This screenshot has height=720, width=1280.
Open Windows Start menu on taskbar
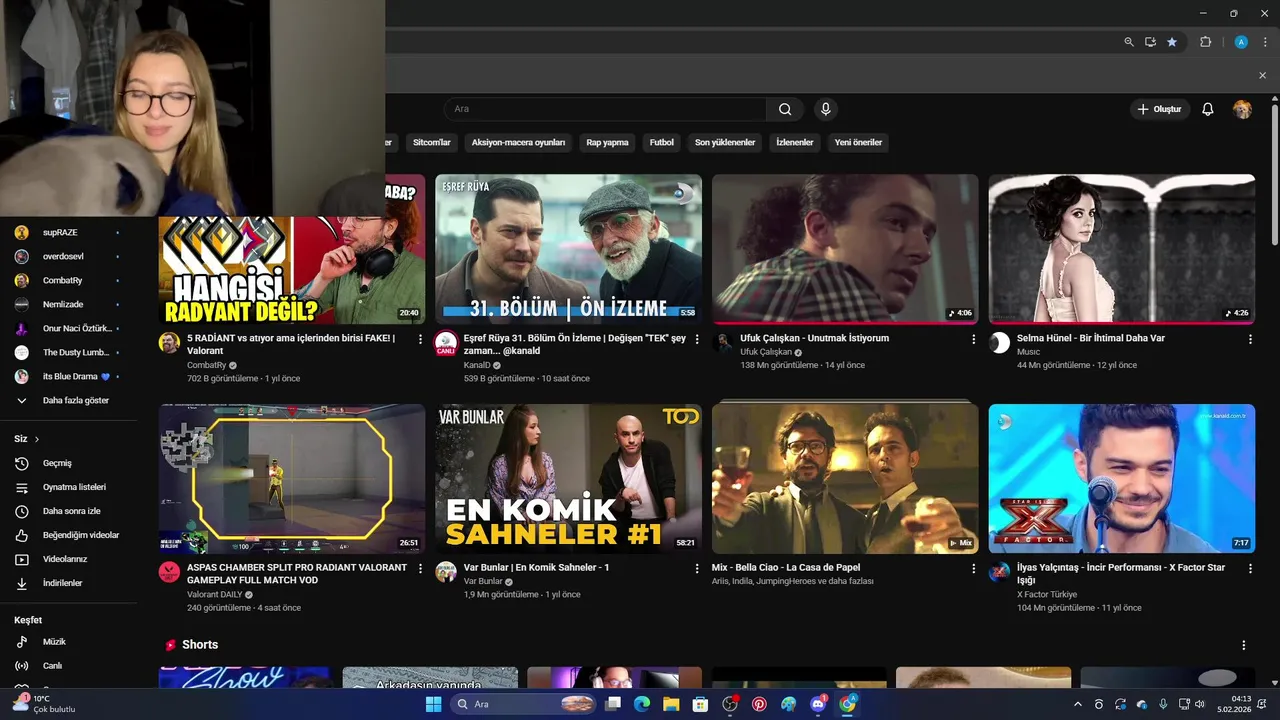point(433,704)
